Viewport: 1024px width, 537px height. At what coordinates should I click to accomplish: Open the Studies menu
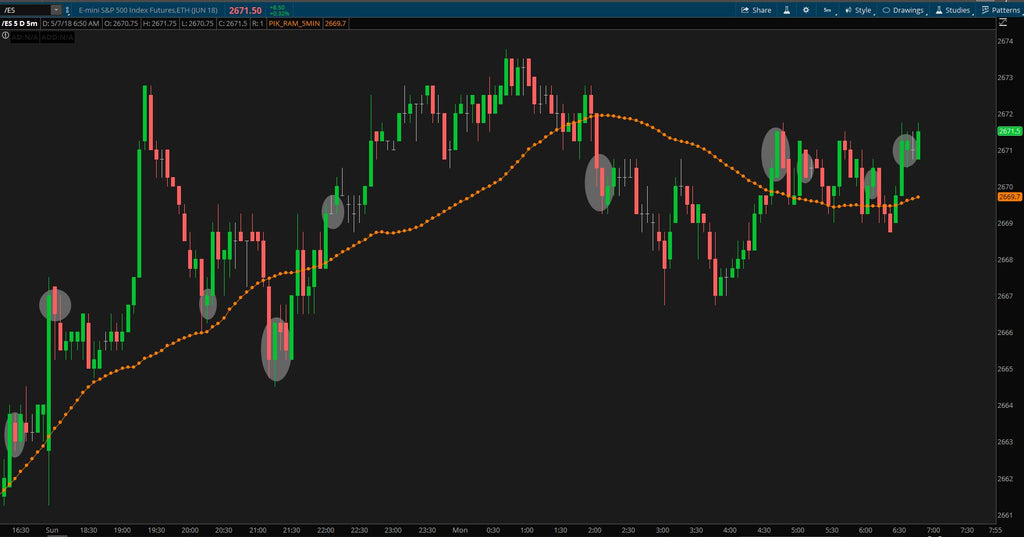pyautogui.click(x=953, y=10)
